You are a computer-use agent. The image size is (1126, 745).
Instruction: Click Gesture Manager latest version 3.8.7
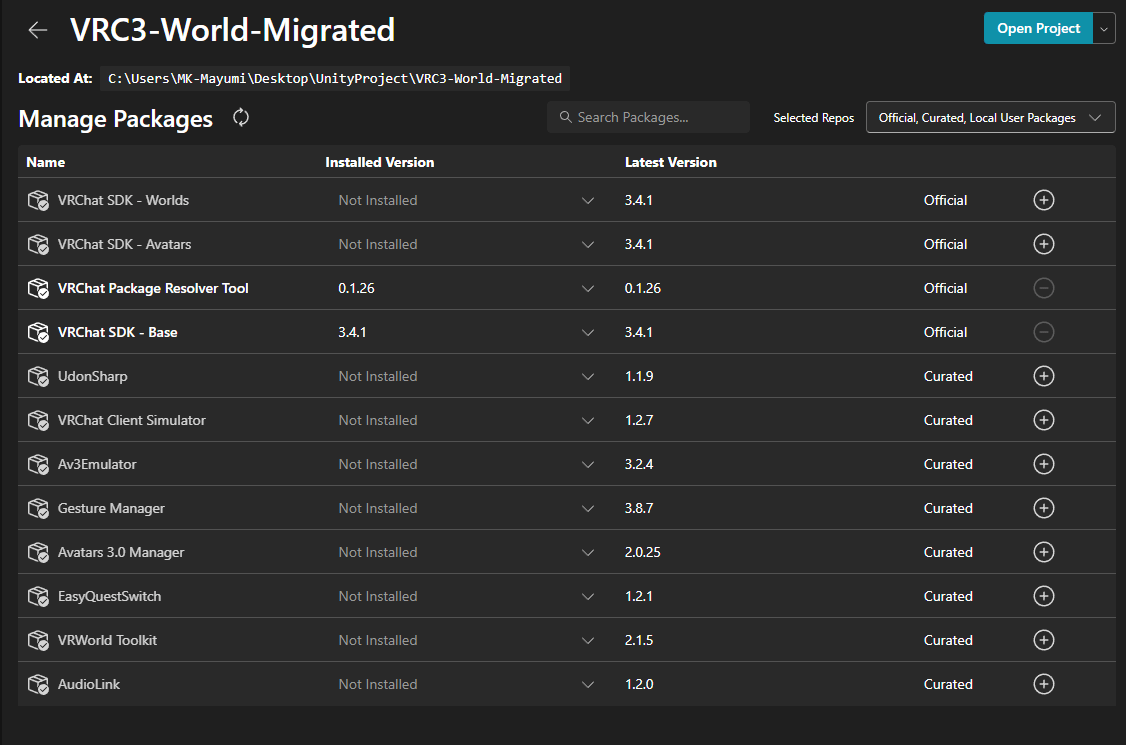[639, 508]
